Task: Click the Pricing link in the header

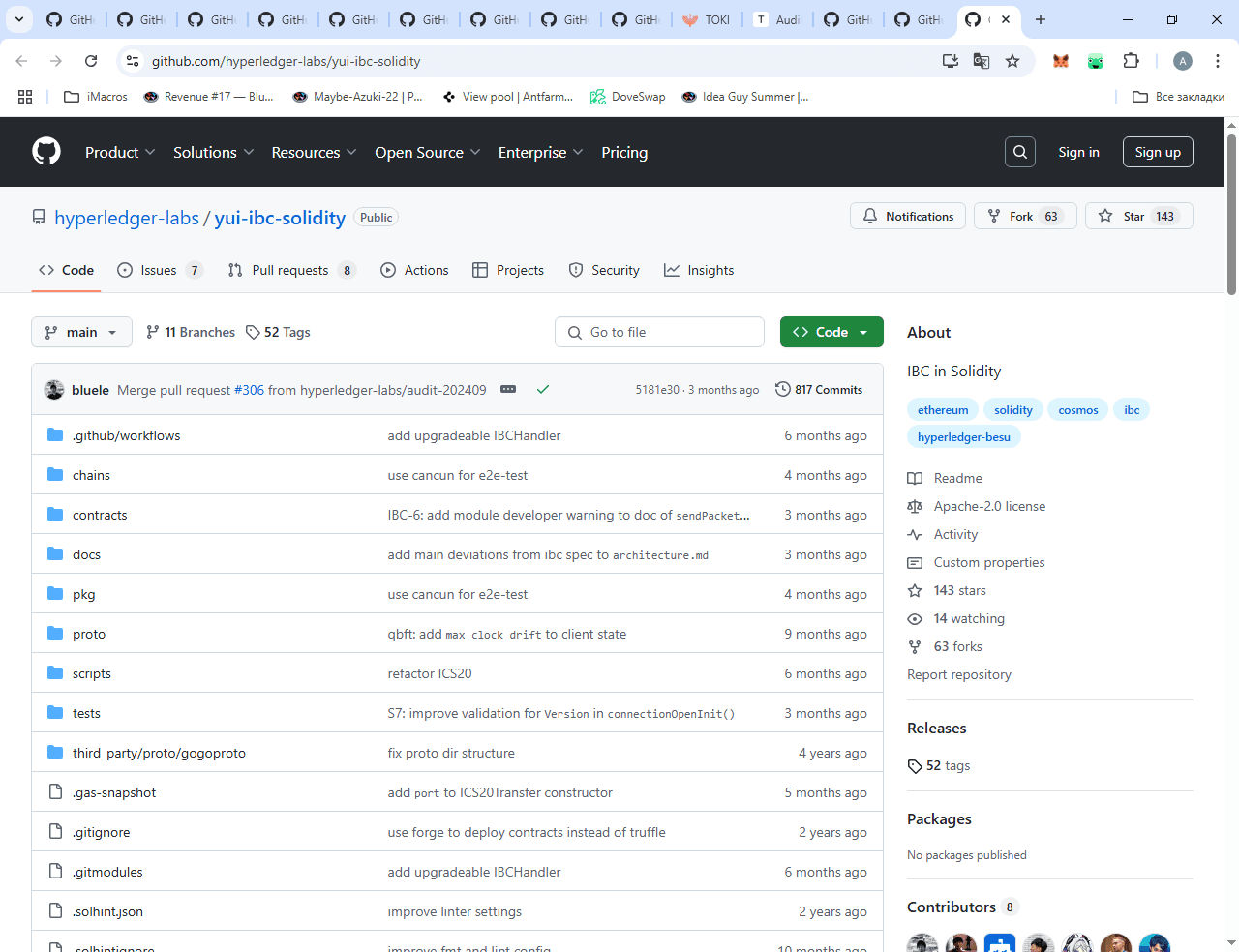Action: point(624,152)
